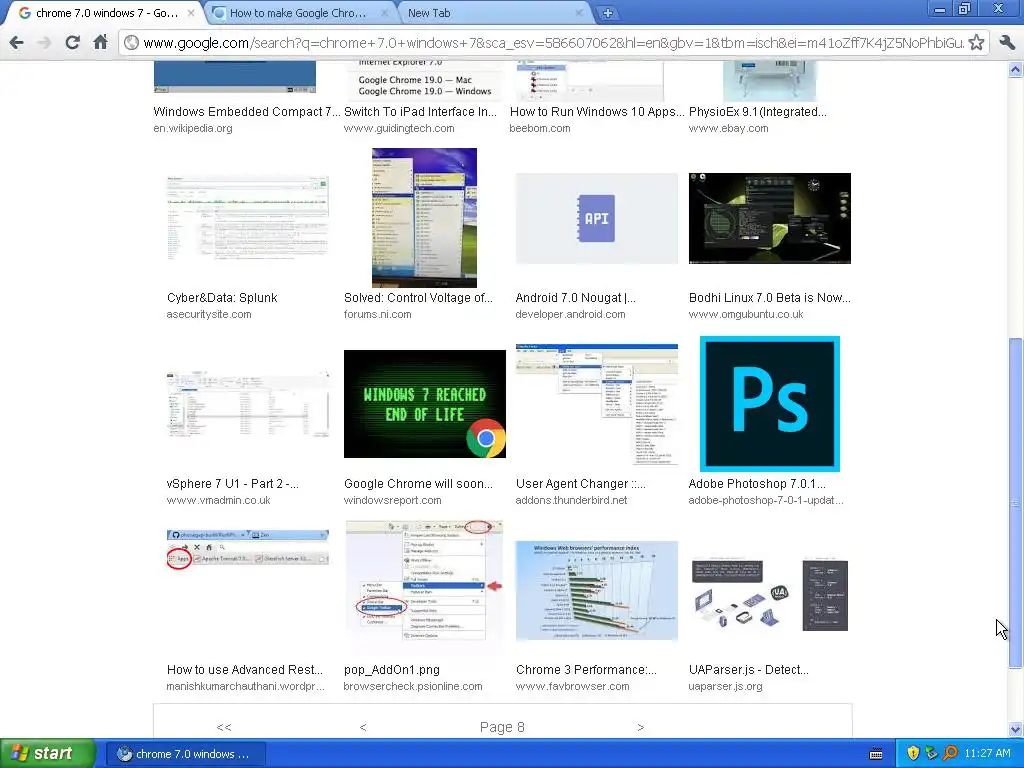Open the home page via house icon
This screenshot has height=768, width=1024.
pyautogui.click(x=100, y=42)
